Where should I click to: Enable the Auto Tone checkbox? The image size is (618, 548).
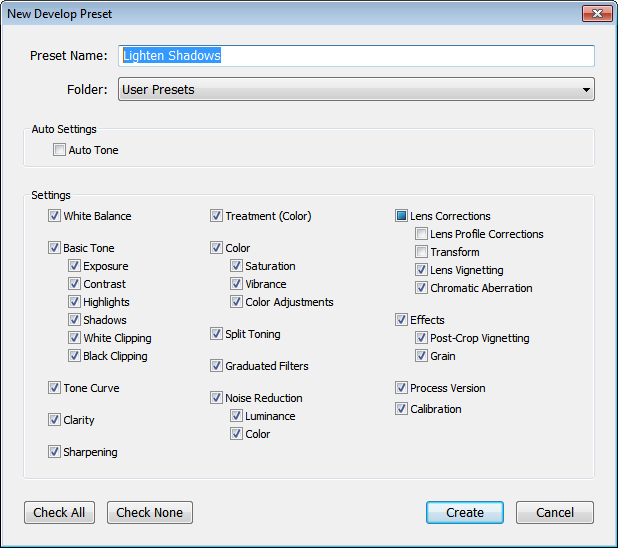pyautogui.click(x=60, y=150)
